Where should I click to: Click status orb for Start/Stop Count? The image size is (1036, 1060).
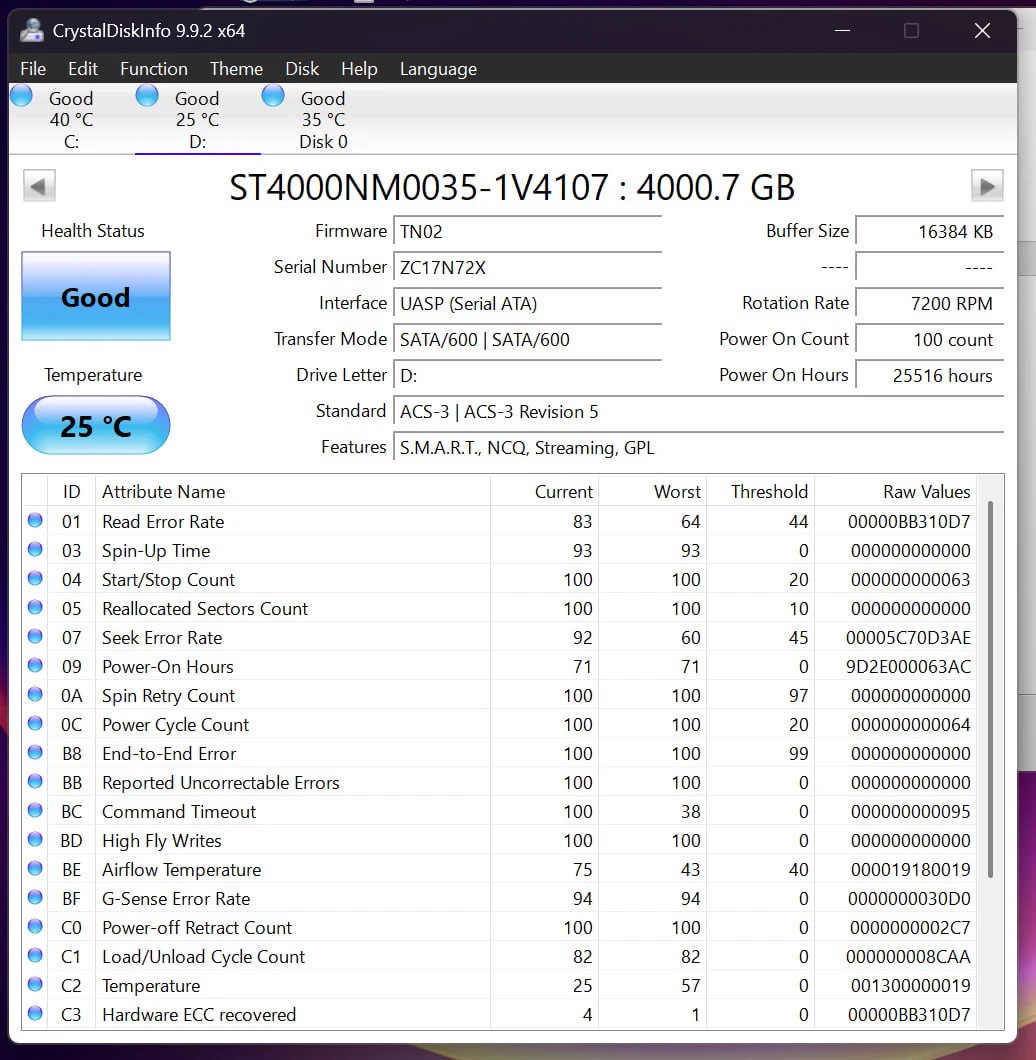(x=35, y=579)
